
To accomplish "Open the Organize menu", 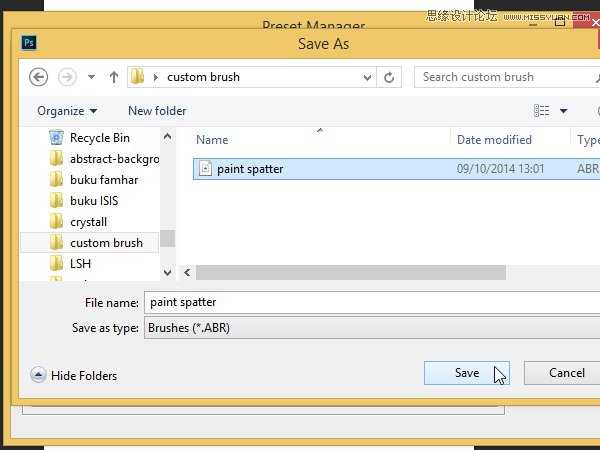I will (x=67, y=111).
